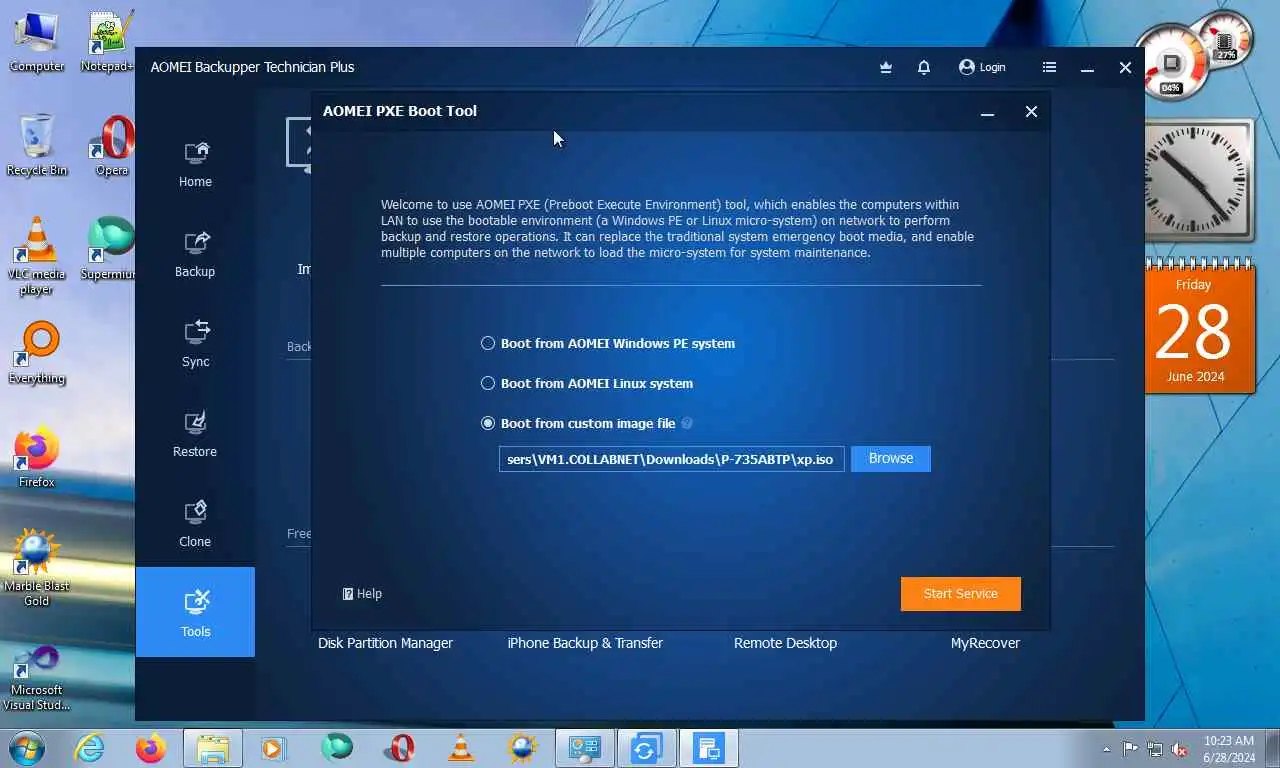Select the Tools section in sidebar
Viewport: 1280px width, 768px height.
coord(195,612)
